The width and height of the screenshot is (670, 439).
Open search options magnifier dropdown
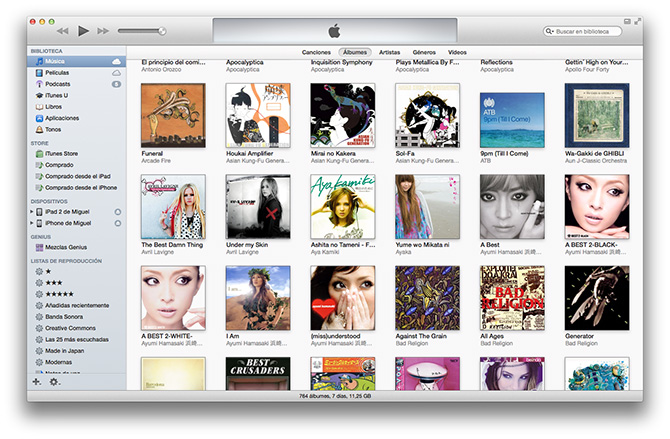click(x=549, y=31)
